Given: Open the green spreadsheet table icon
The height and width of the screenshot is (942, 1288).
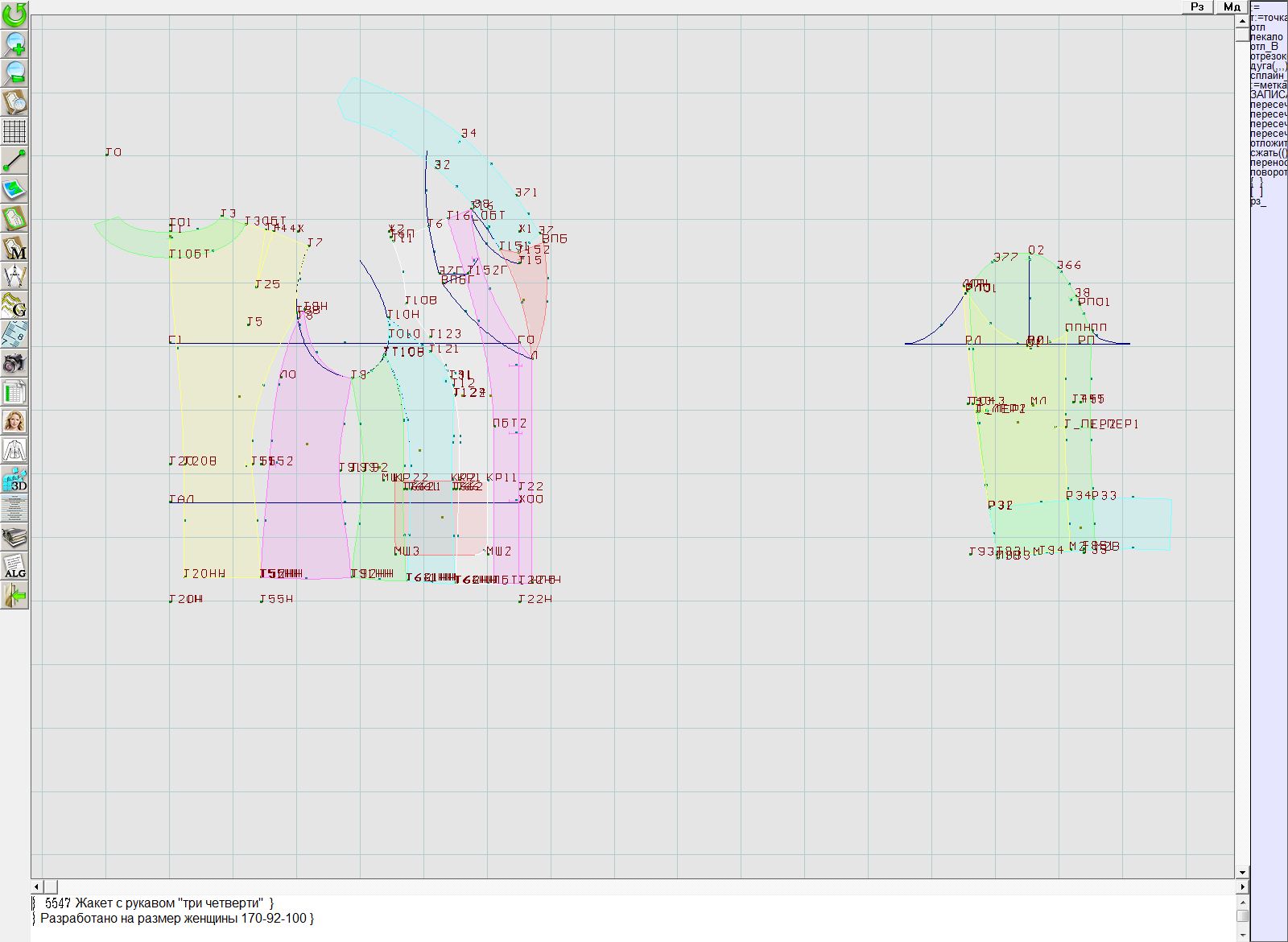Looking at the screenshot, I should coord(14,392).
